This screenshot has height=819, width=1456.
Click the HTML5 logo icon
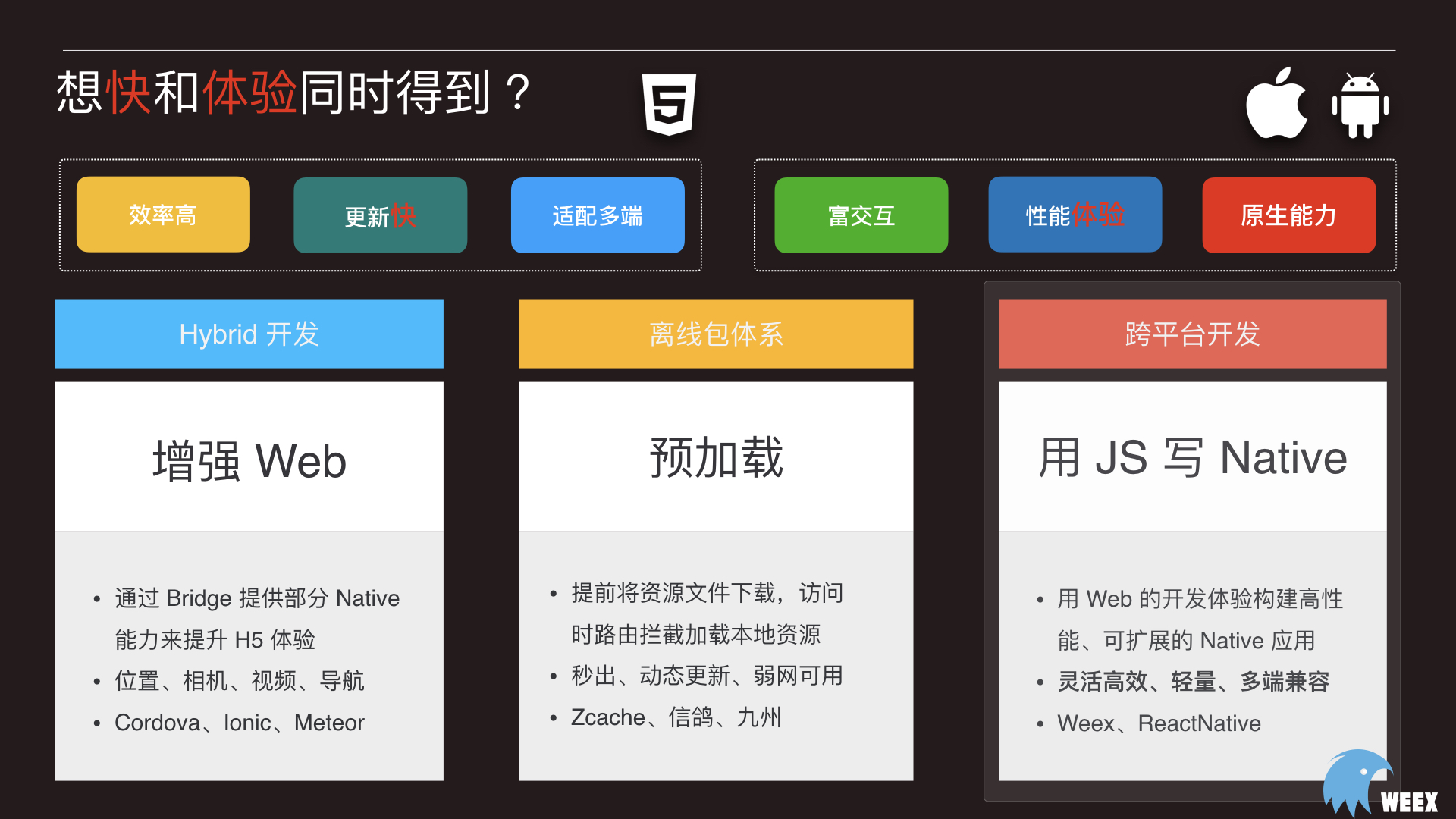(x=668, y=105)
